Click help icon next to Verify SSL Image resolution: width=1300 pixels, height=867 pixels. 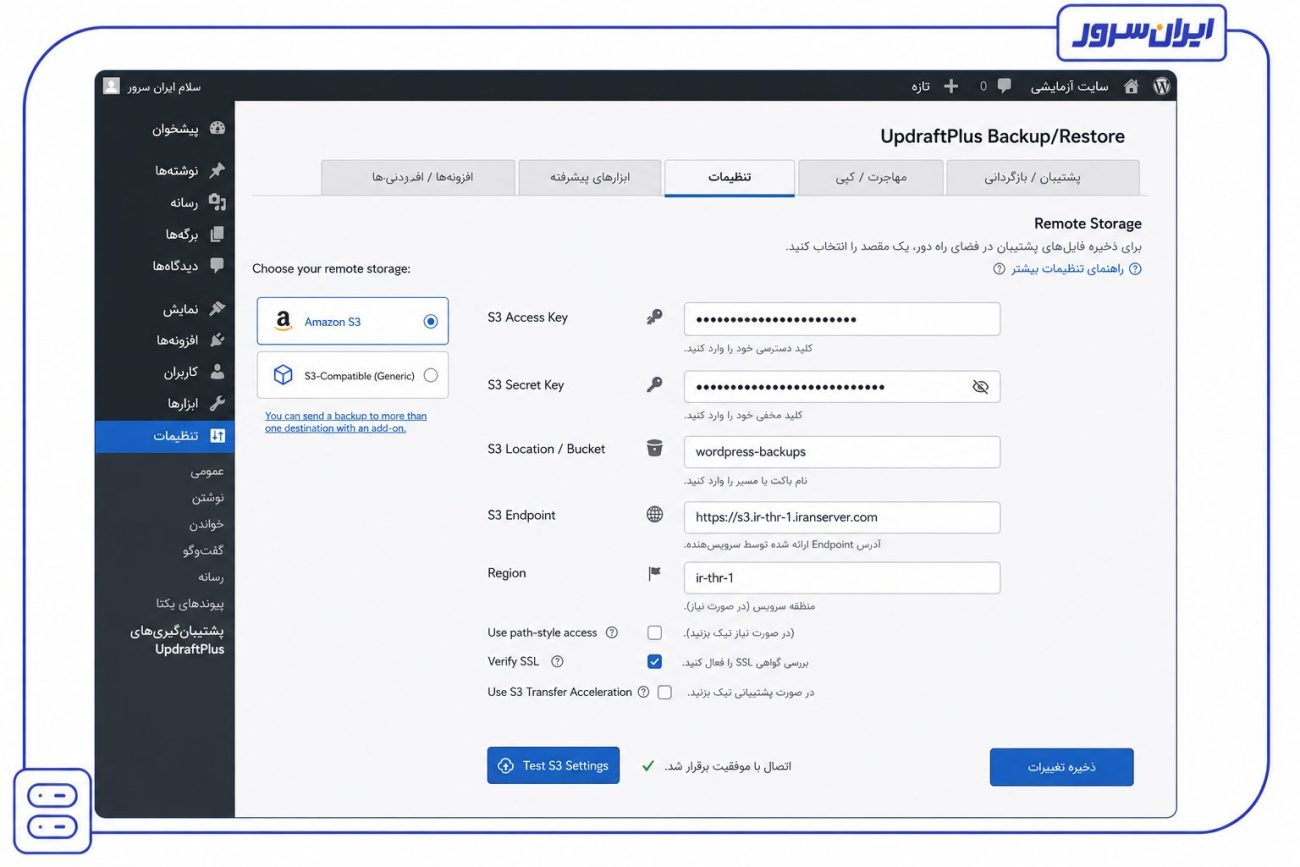558,662
